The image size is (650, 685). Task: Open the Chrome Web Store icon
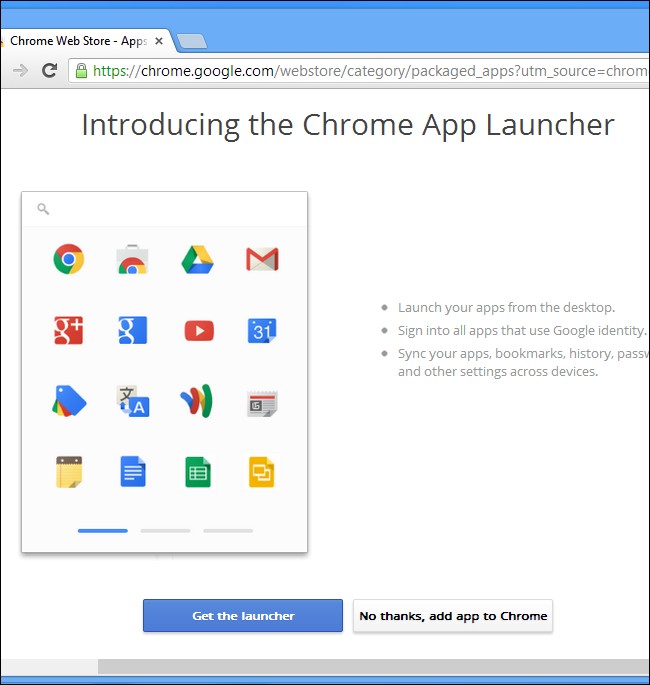tap(132, 259)
